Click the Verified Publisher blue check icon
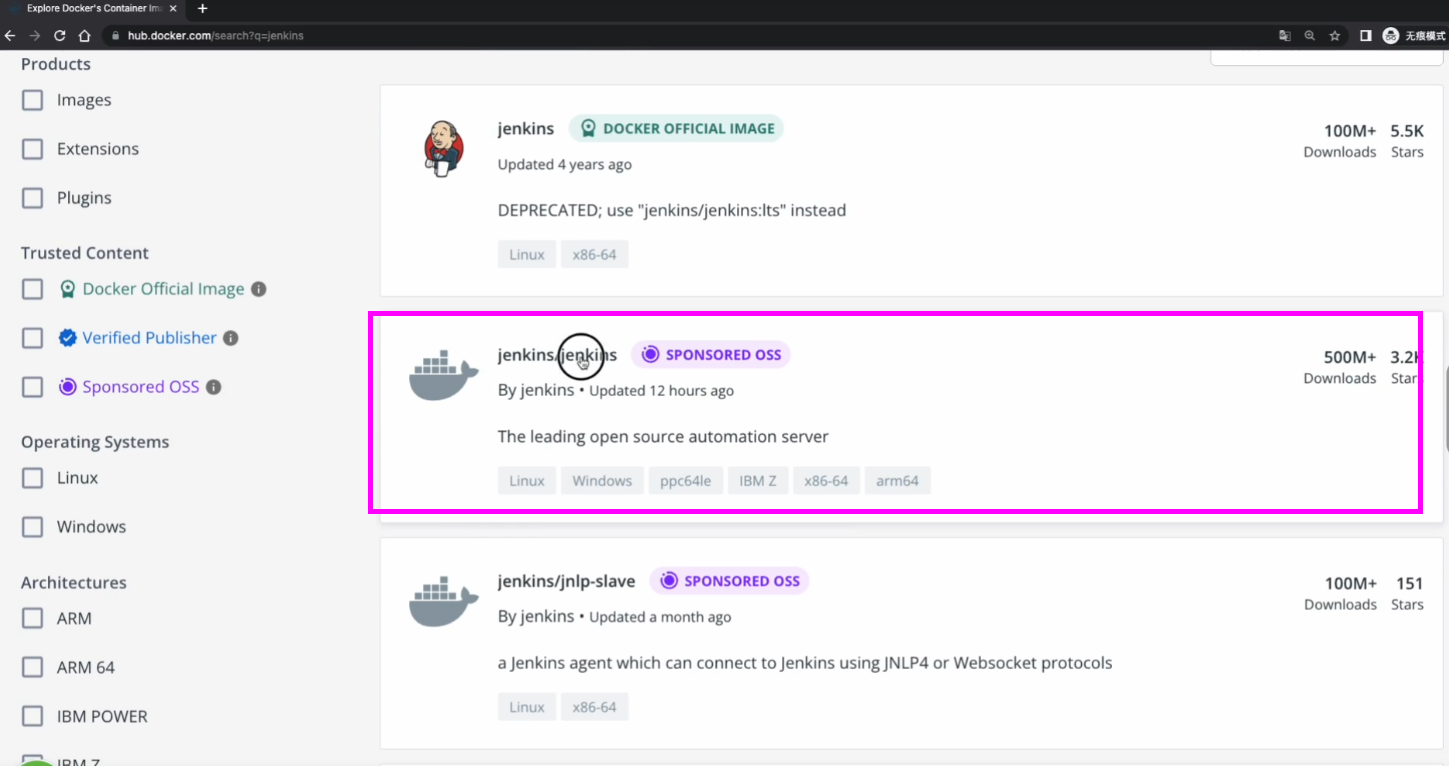1449x766 pixels. coord(68,338)
